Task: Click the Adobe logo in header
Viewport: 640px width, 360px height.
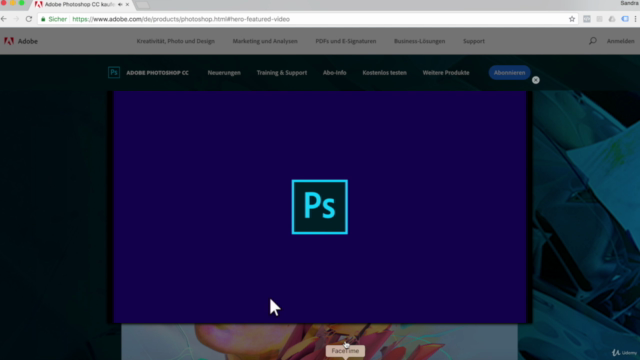Action: (x=21, y=41)
